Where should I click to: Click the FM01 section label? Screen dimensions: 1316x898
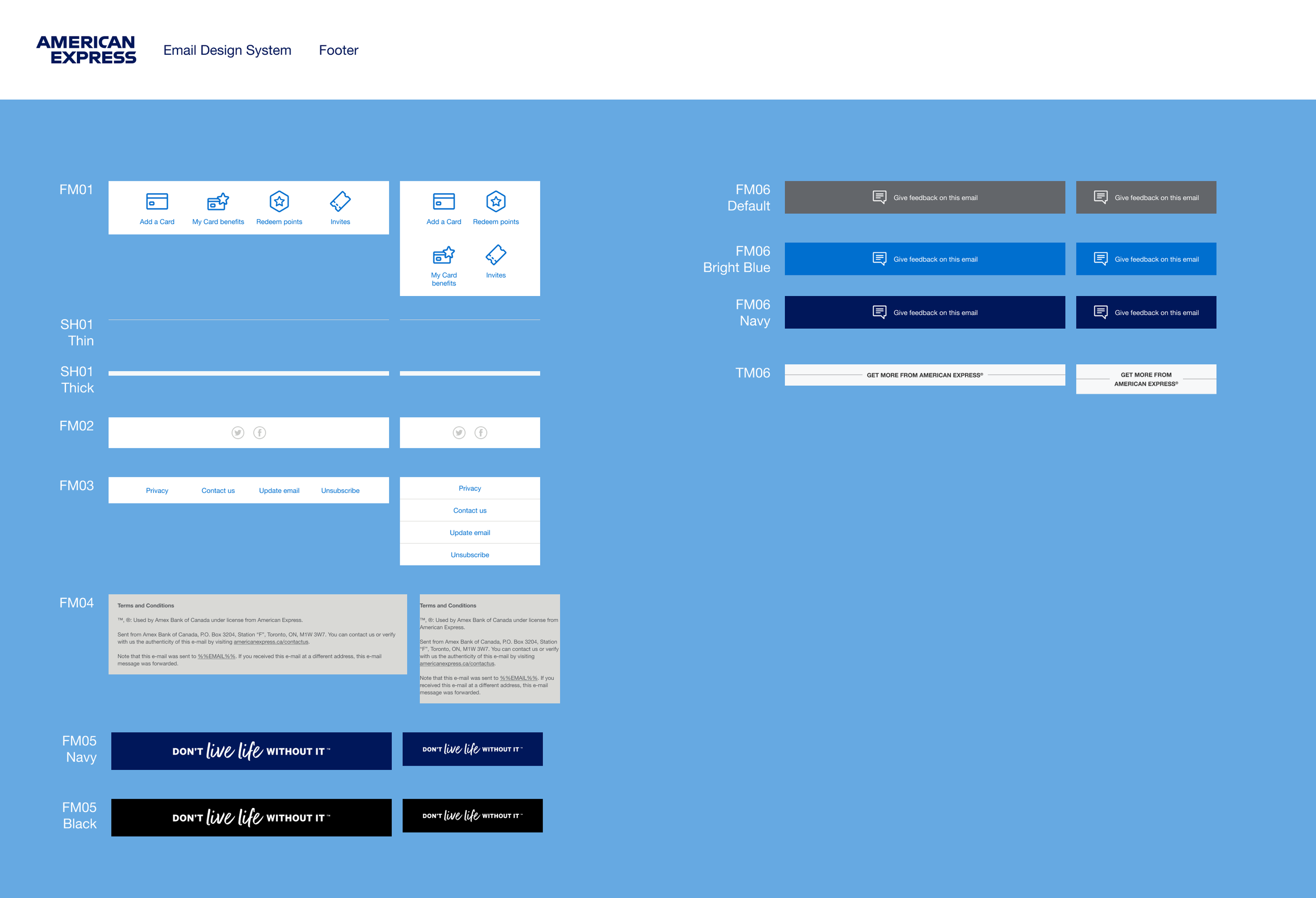pos(76,190)
